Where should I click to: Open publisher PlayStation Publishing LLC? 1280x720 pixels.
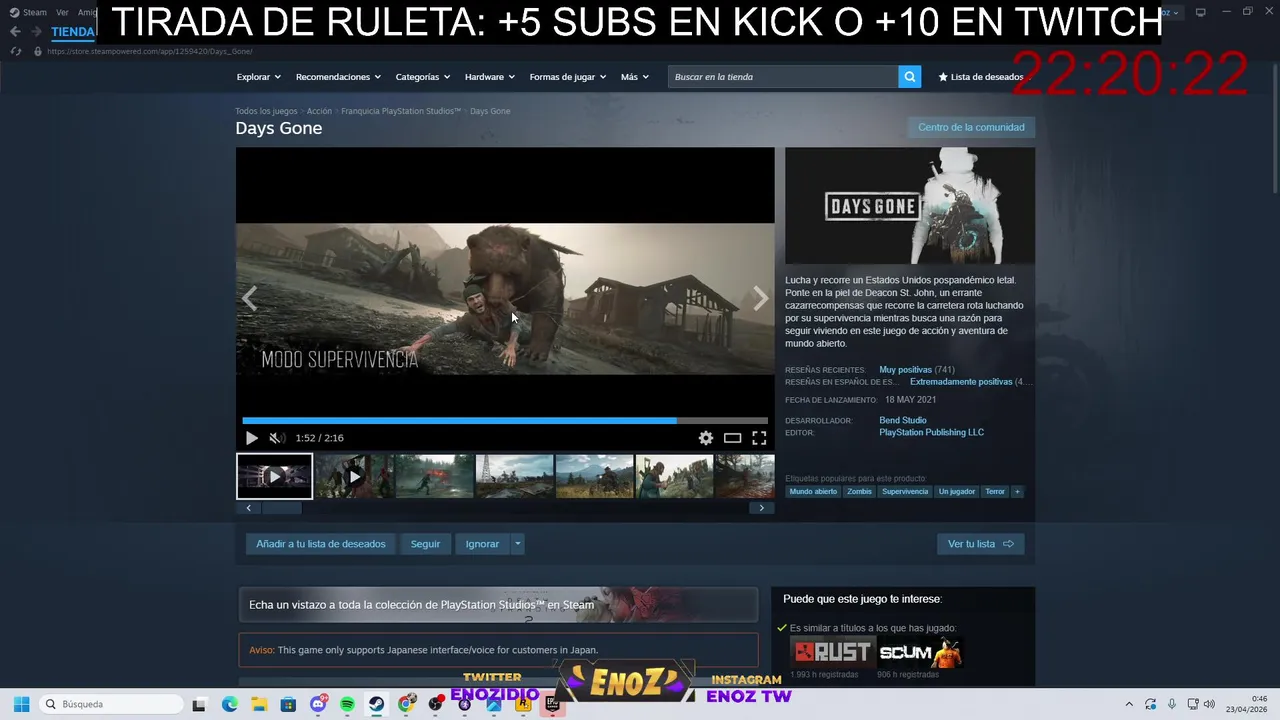(x=931, y=433)
